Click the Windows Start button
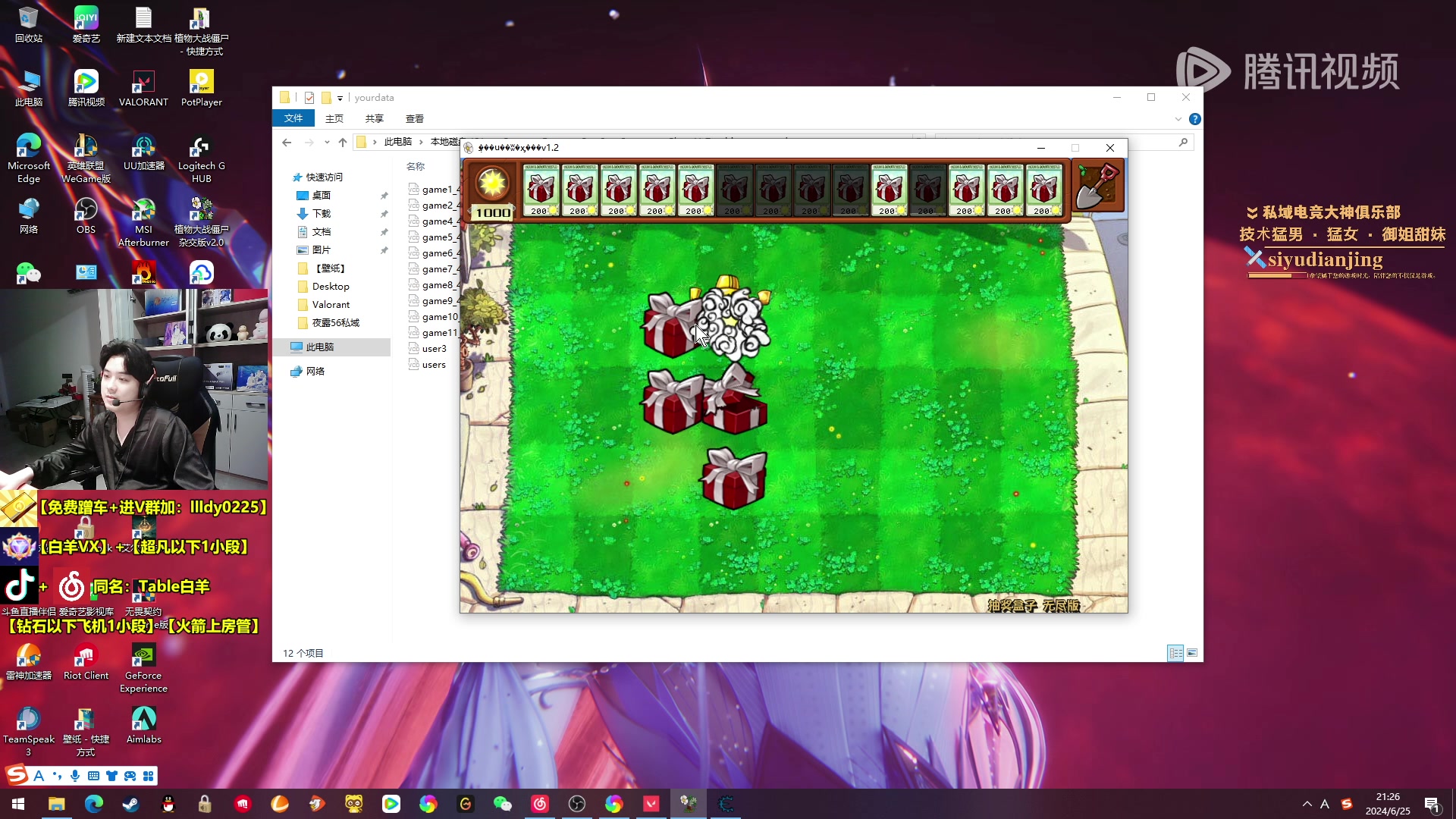This screenshot has width=1456, height=819. [x=18, y=804]
